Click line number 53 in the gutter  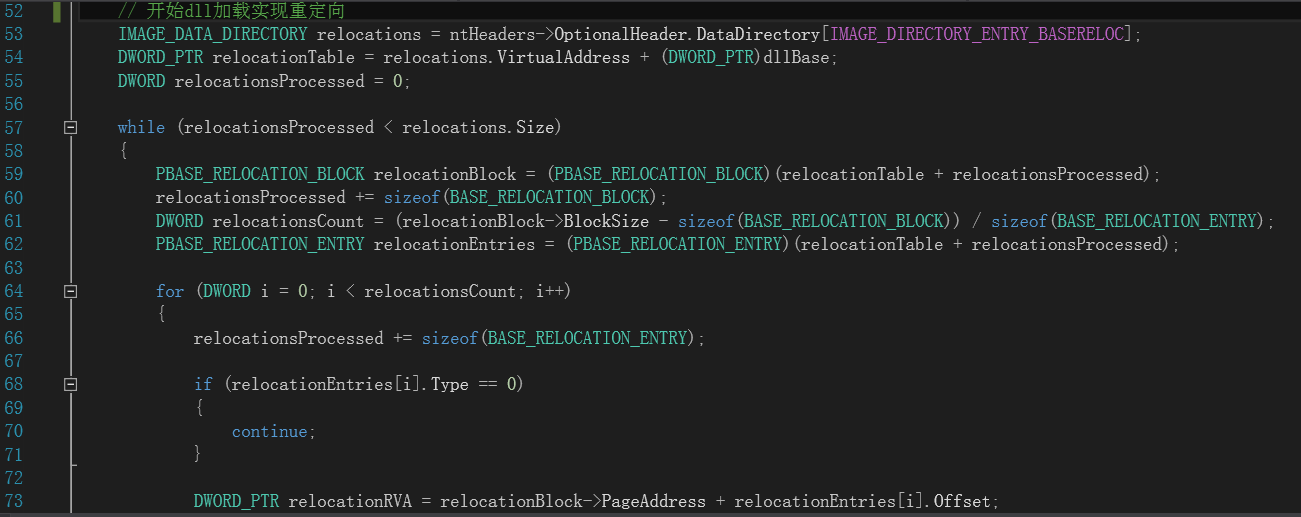14,34
